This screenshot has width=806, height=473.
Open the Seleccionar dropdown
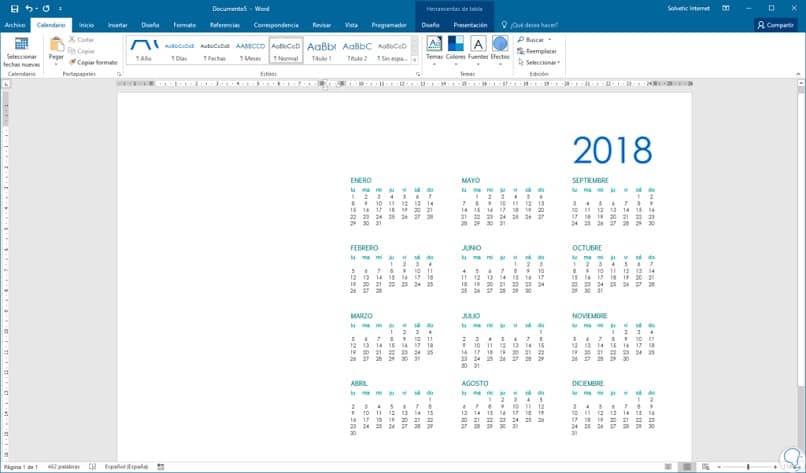point(539,62)
